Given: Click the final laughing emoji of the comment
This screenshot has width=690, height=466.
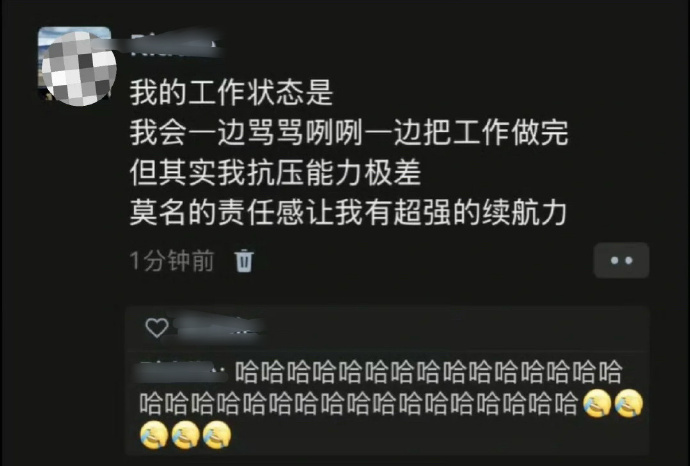Looking at the screenshot, I should (217, 435).
